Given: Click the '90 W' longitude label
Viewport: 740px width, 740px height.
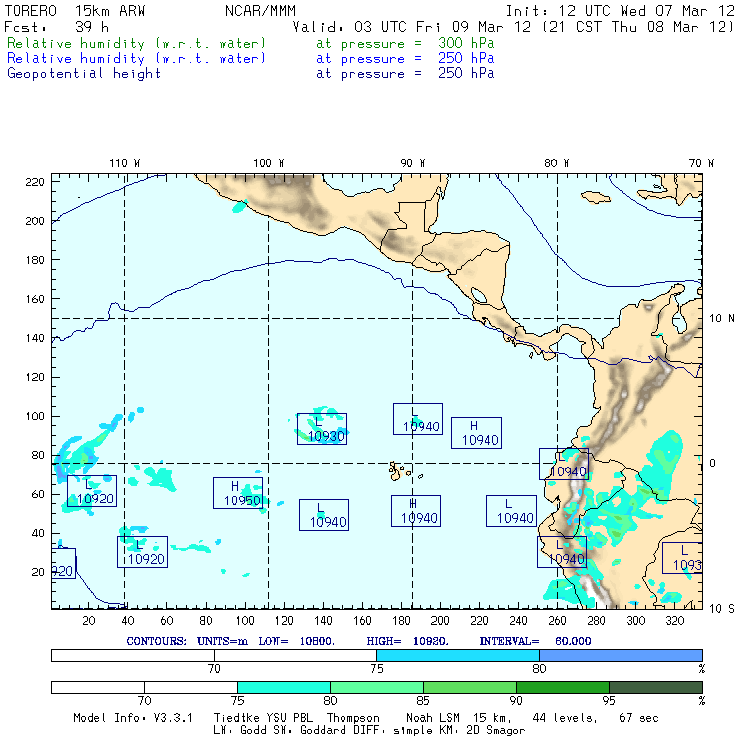Looking at the screenshot, I should (x=412, y=163).
